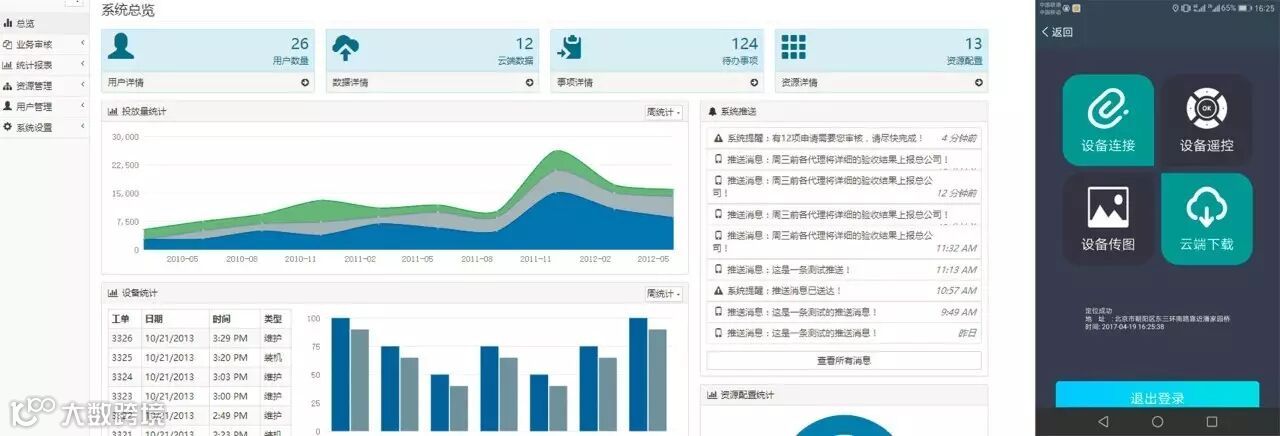The image size is (1280, 436).
Task: Expand the 统计报表 sidebar menu
Action: 43,65
